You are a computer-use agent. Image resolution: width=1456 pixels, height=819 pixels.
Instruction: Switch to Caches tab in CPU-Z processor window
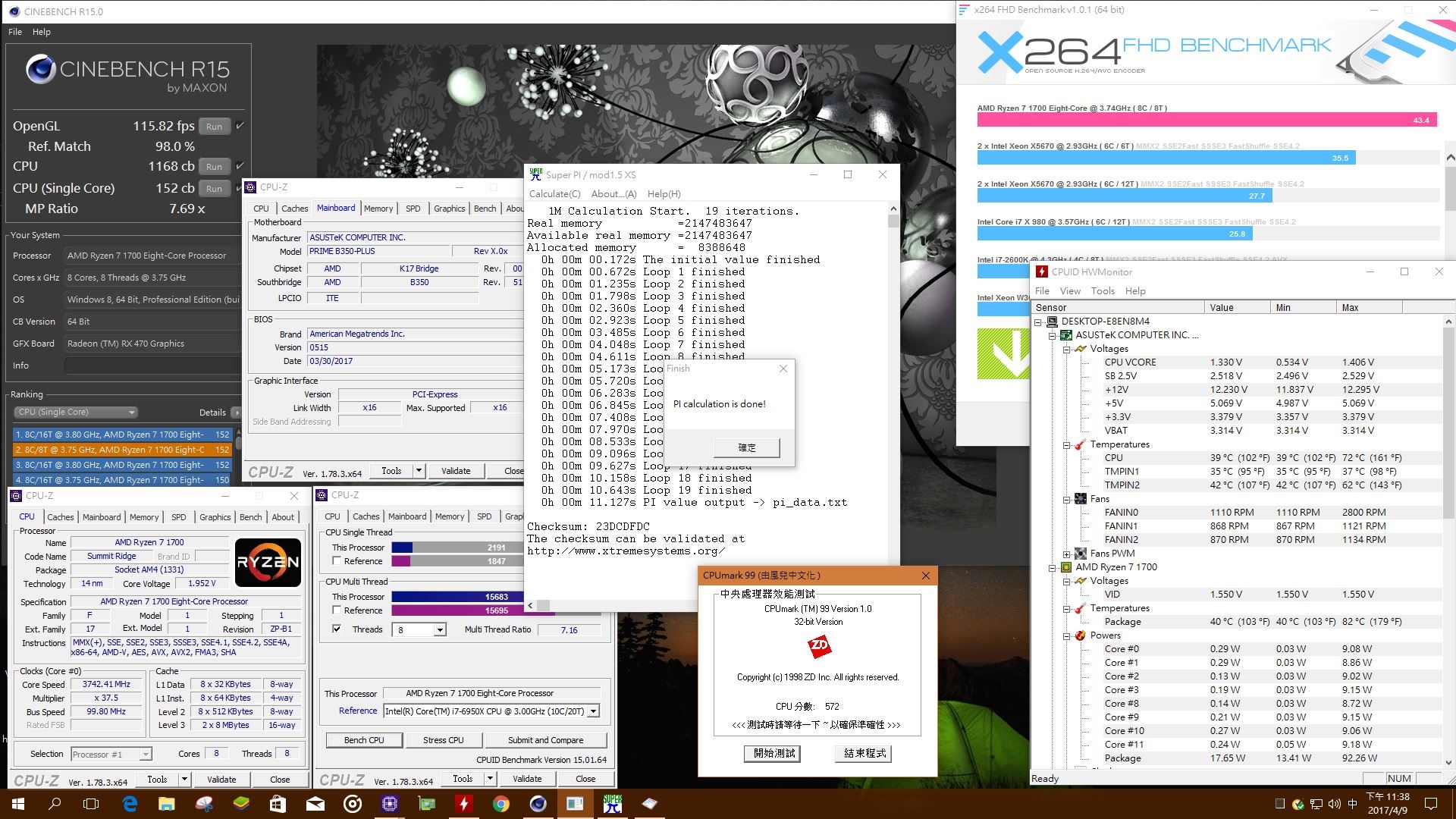pos(61,517)
